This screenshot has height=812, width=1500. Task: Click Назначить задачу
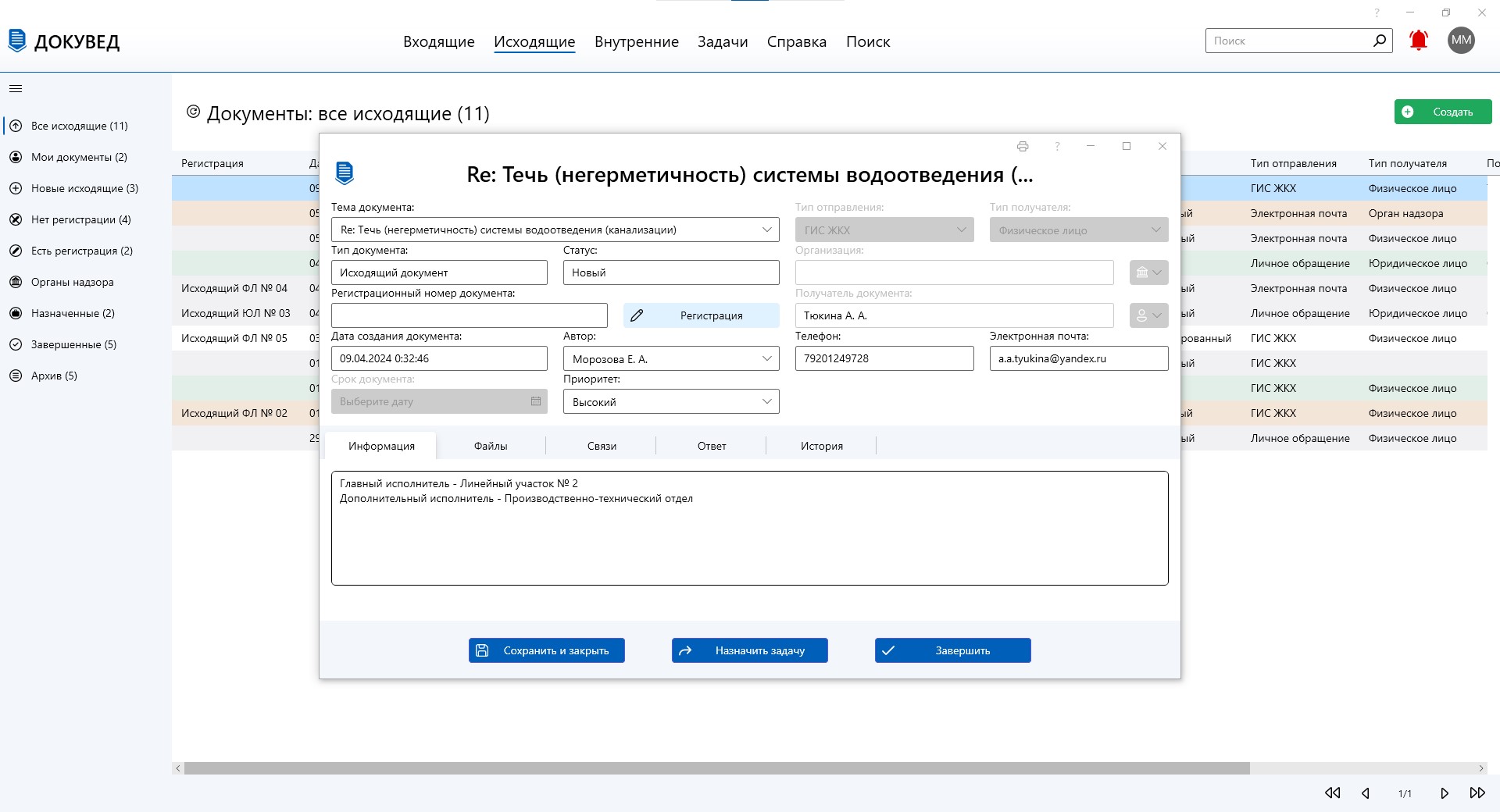(749, 650)
